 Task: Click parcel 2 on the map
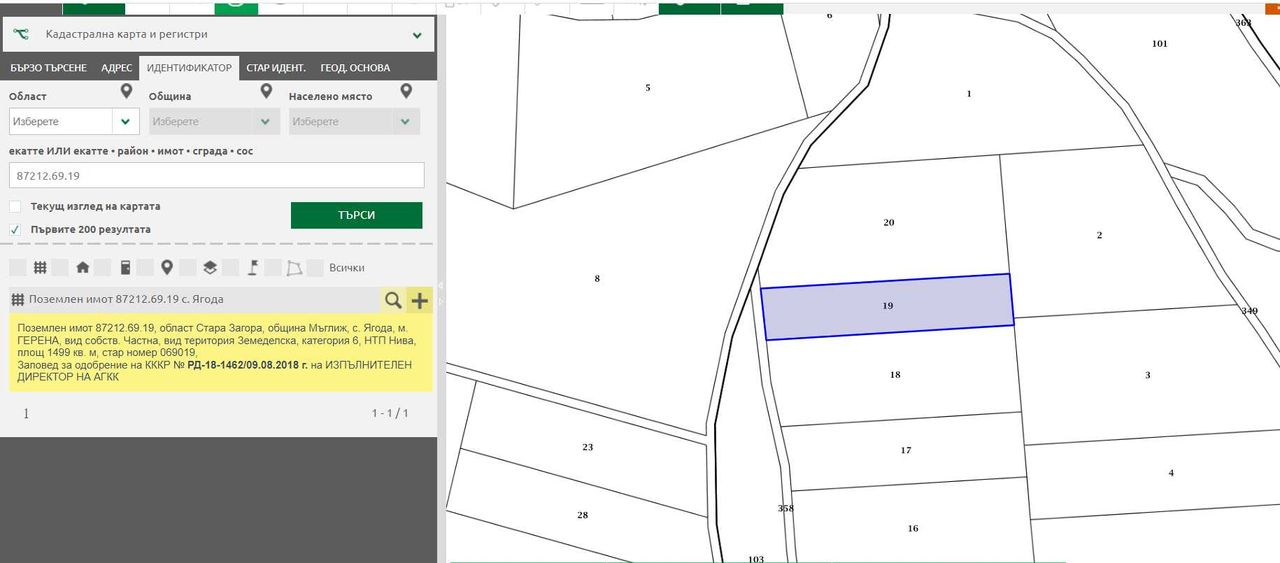tap(1099, 235)
